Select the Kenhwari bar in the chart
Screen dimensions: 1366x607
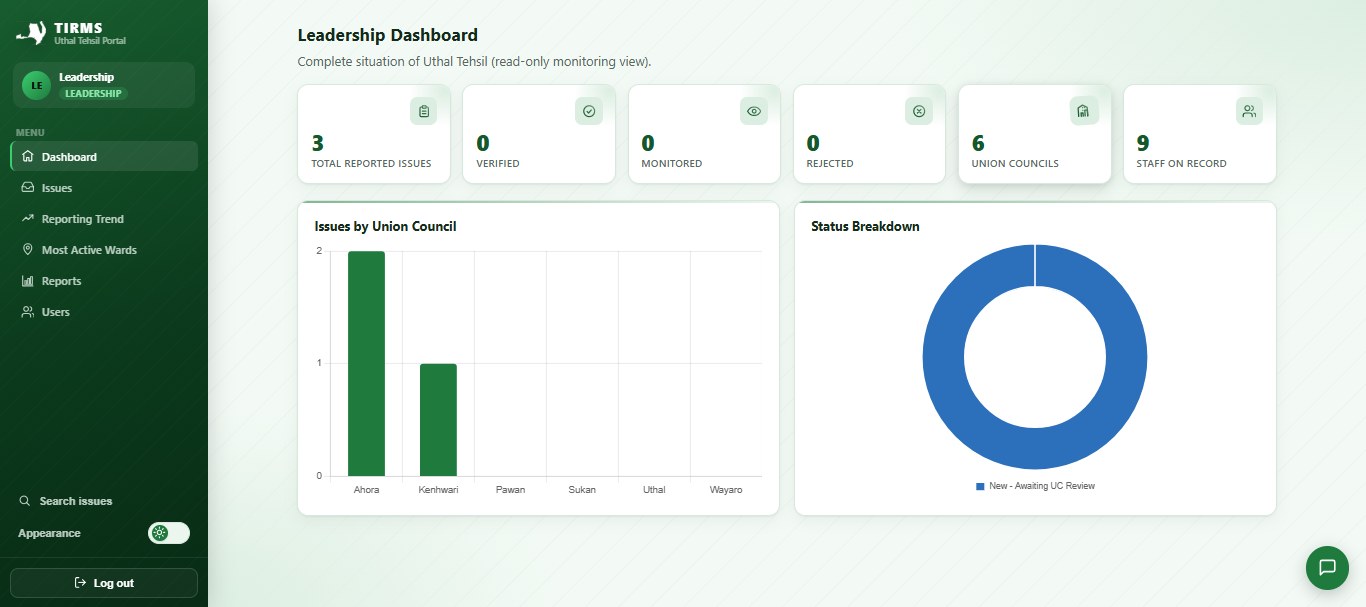438,420
